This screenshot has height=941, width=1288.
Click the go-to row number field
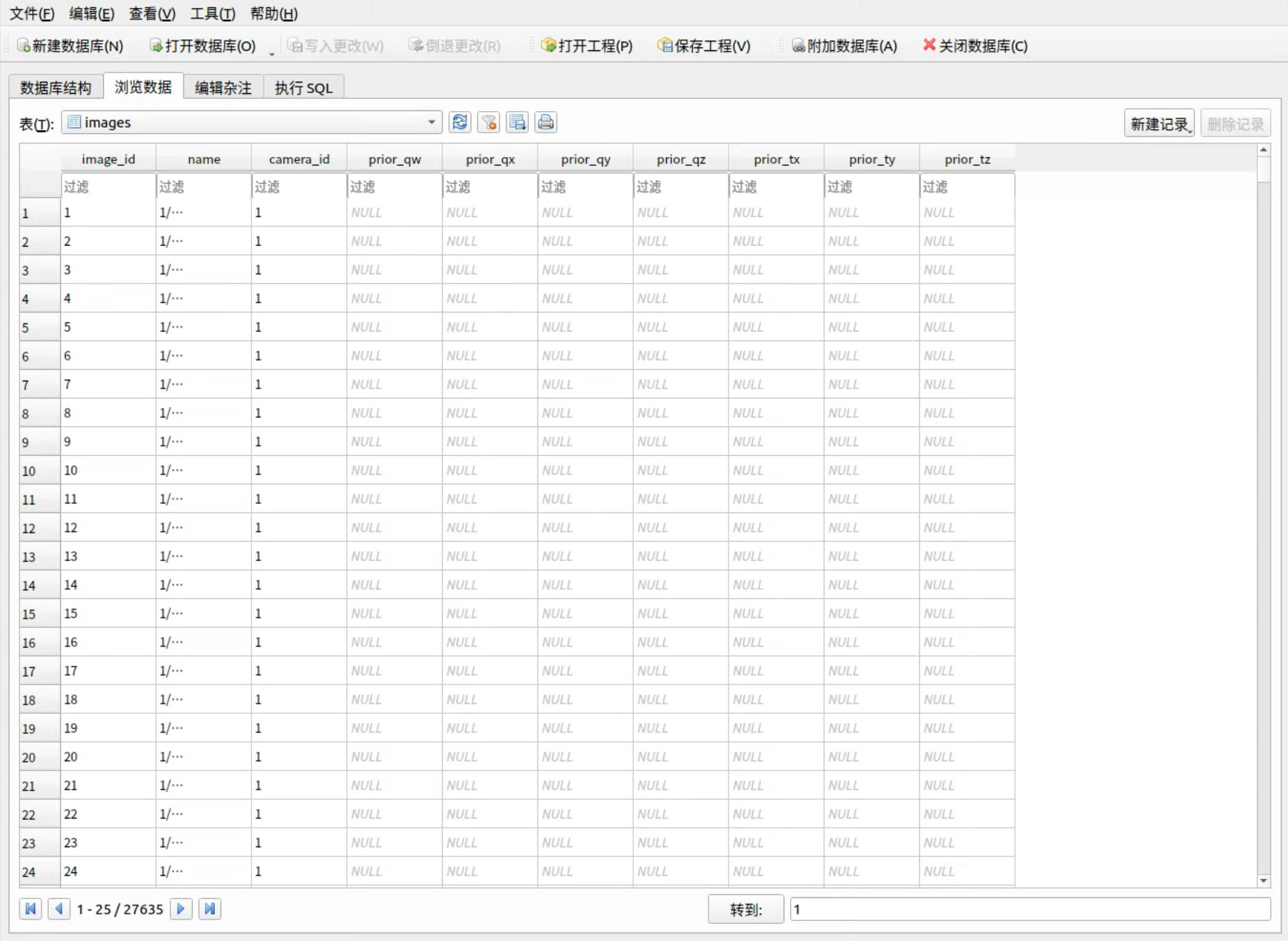point(1030,909)
